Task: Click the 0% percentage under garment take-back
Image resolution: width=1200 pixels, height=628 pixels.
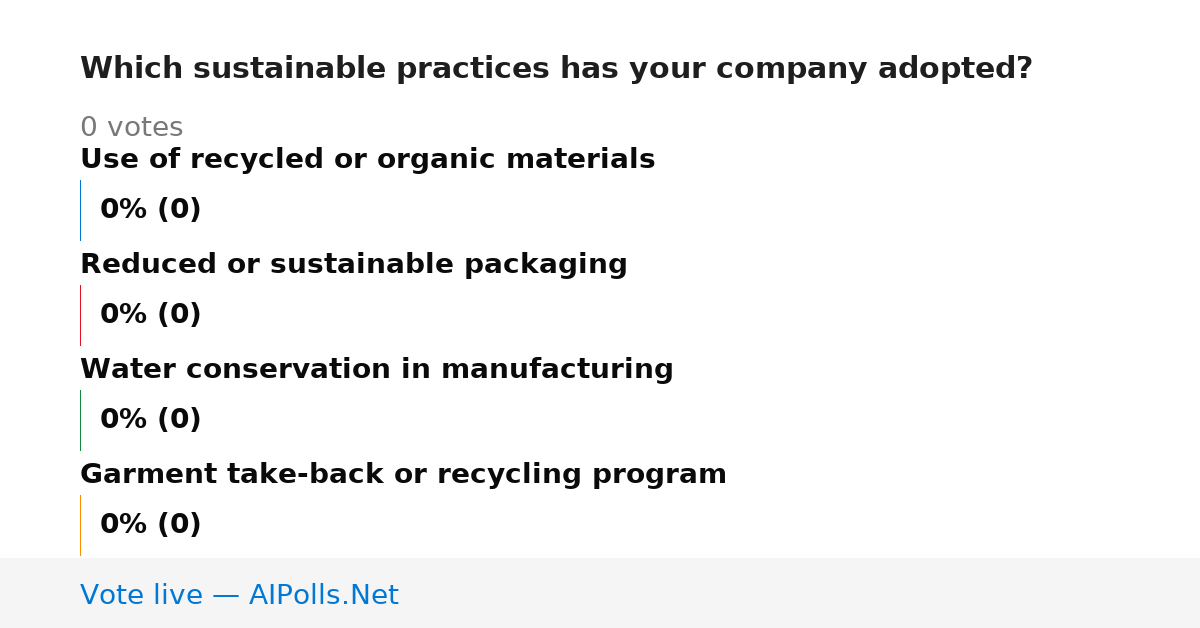Action: [x=124, y=525]
